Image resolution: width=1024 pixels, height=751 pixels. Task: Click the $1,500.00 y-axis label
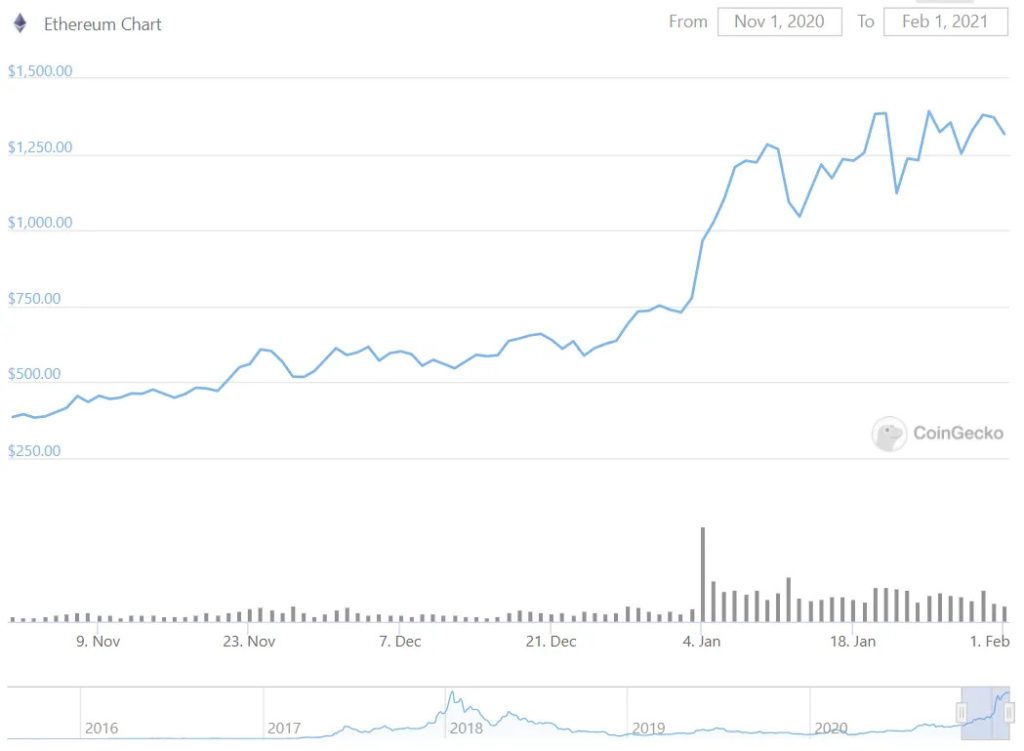coord(40,71)
